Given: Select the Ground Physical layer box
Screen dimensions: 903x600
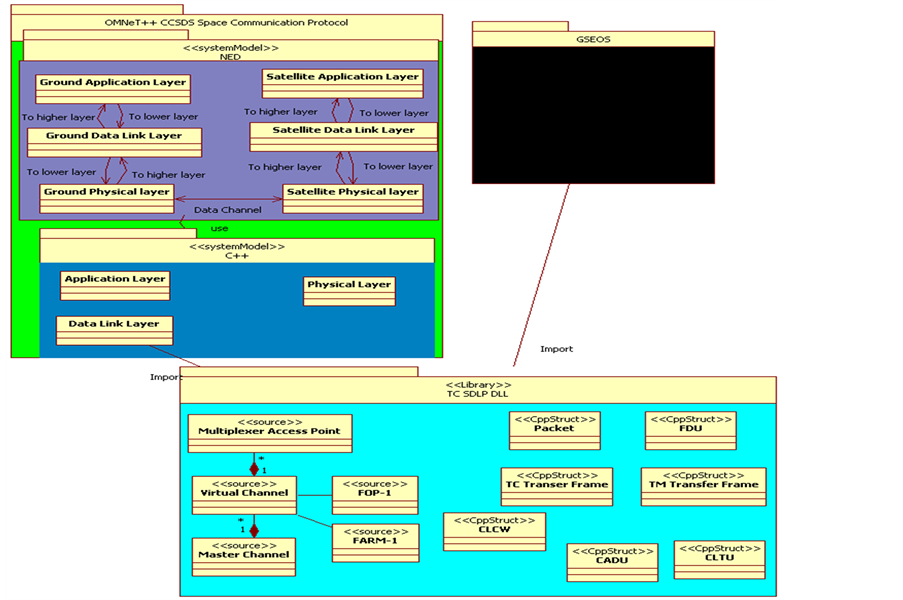Looking at the screenshot, I should (x=106, y=197).
